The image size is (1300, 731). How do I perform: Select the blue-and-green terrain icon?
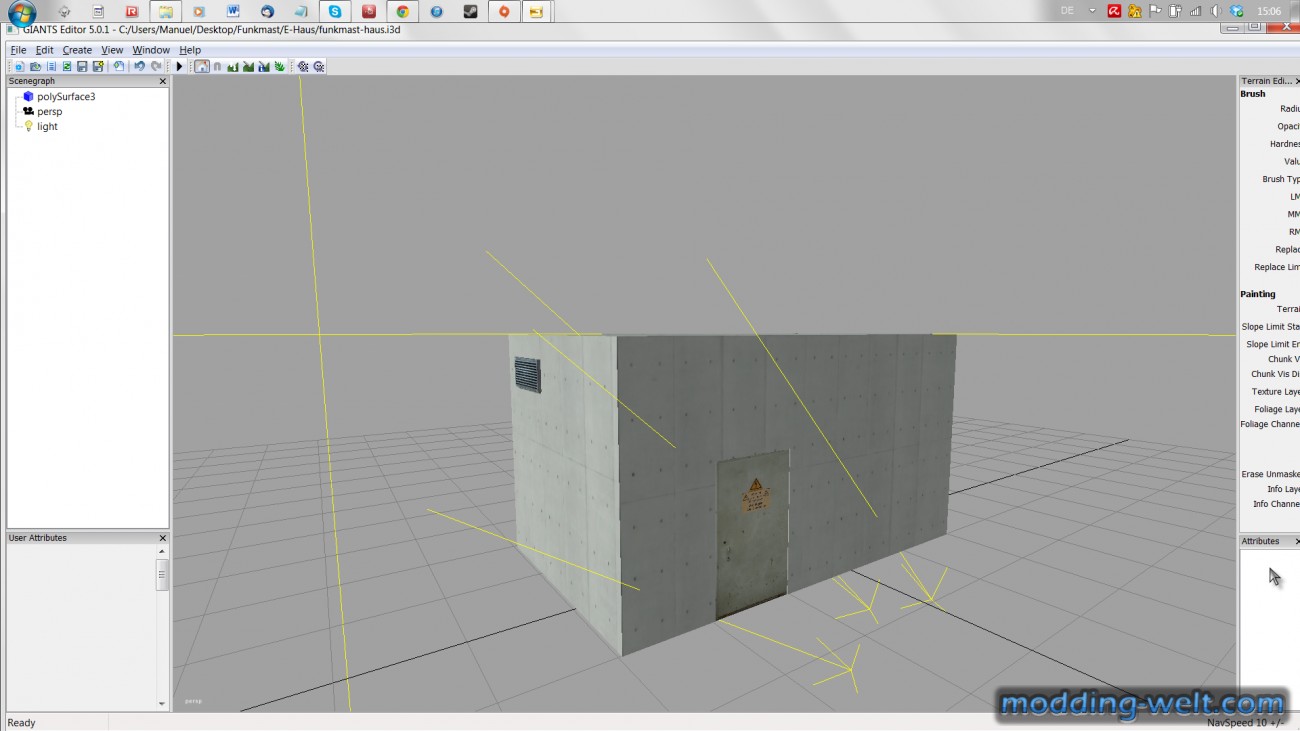(264, 67)
